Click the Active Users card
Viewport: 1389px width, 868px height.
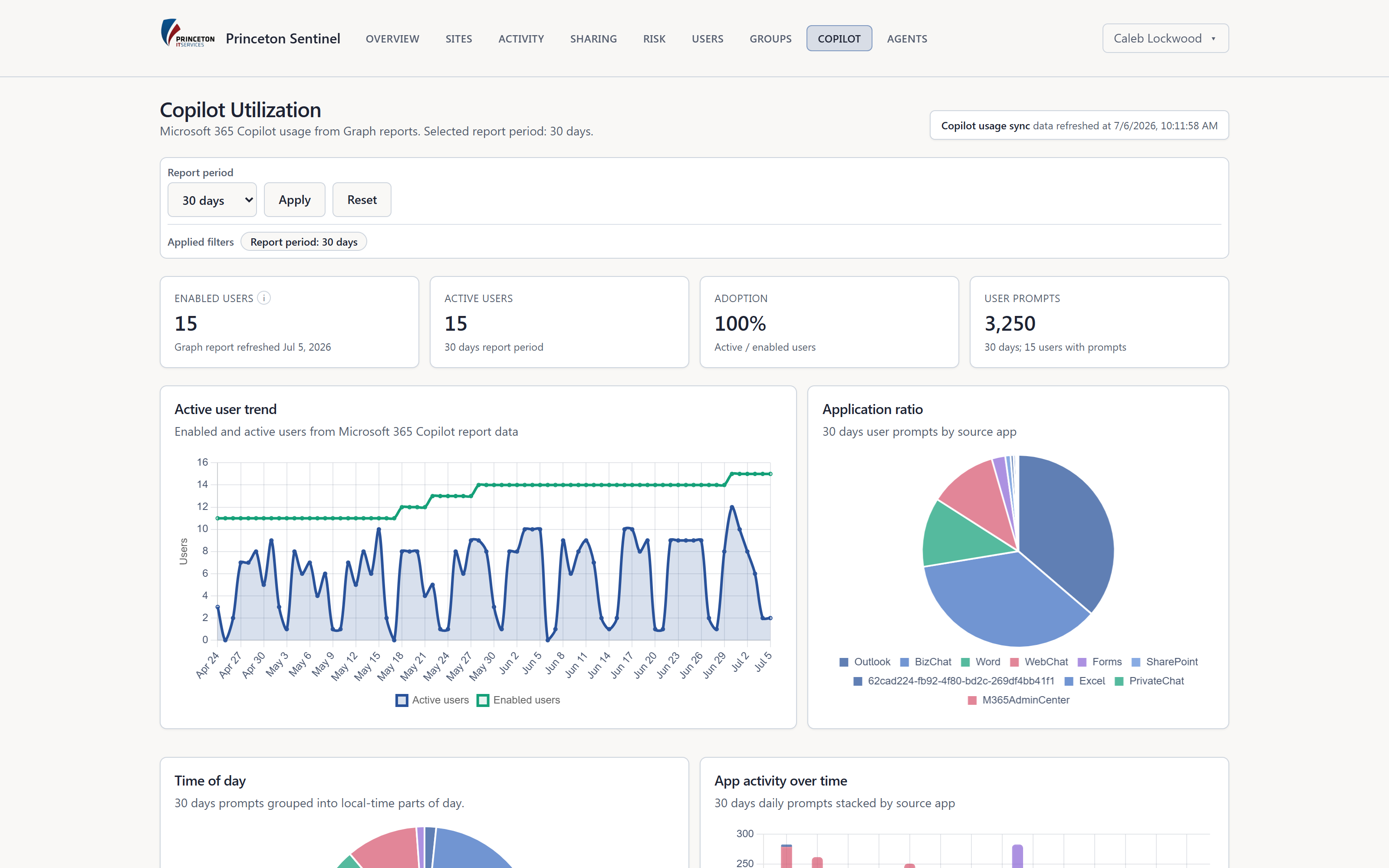tap(559, 322)
